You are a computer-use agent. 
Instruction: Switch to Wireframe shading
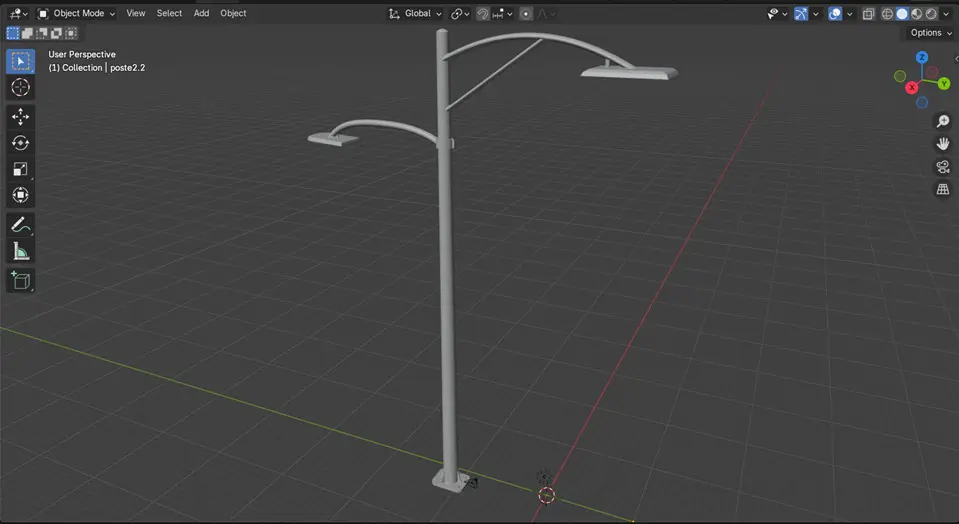point(887,13)
